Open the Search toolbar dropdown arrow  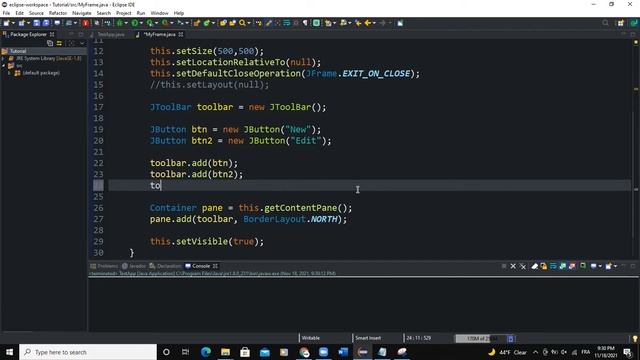pos(248,23)
